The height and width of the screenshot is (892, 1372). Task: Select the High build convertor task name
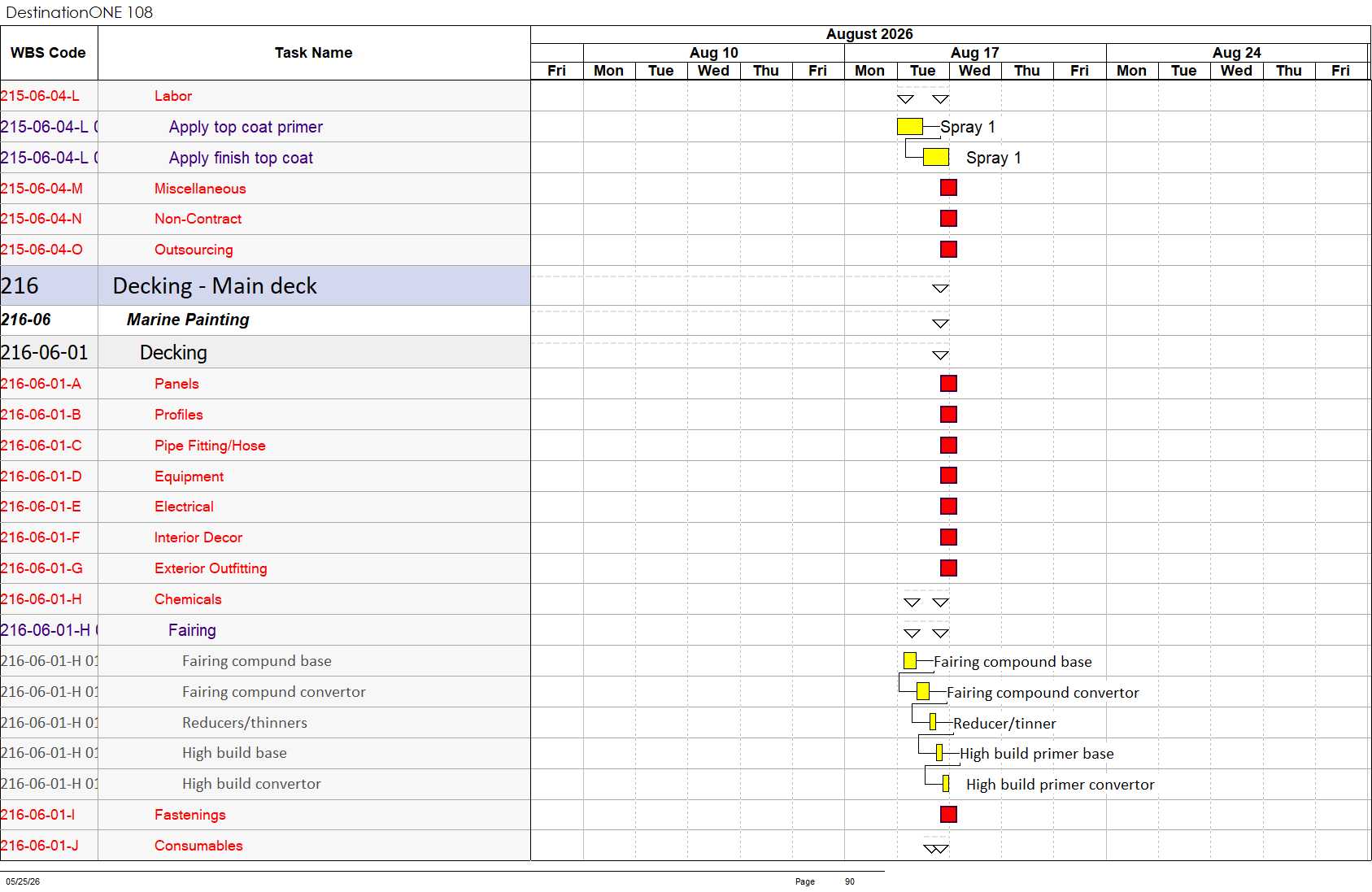tap(251, 784)
